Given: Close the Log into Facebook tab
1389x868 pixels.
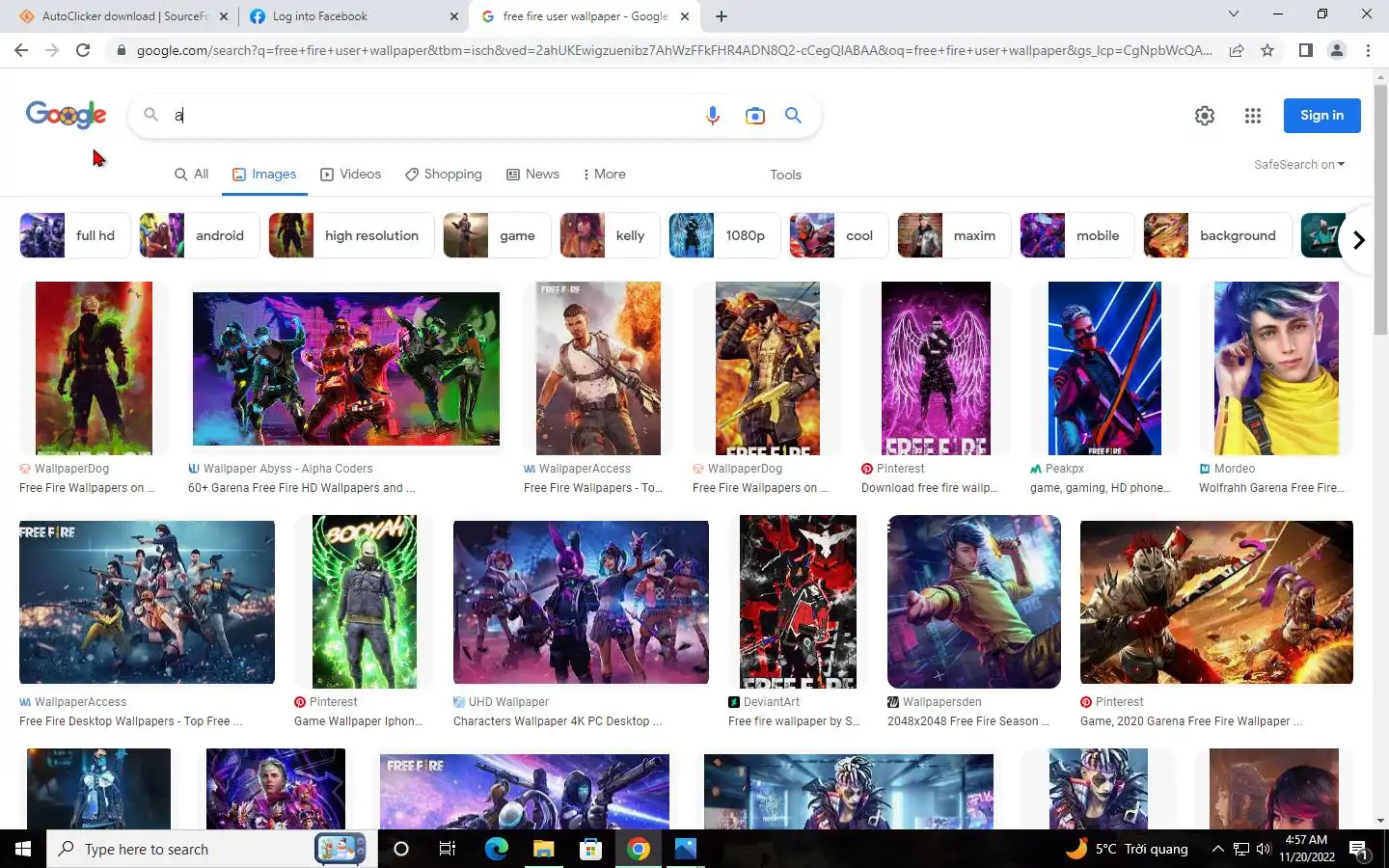Looking at the screenshot, I should tap(454, 16).
